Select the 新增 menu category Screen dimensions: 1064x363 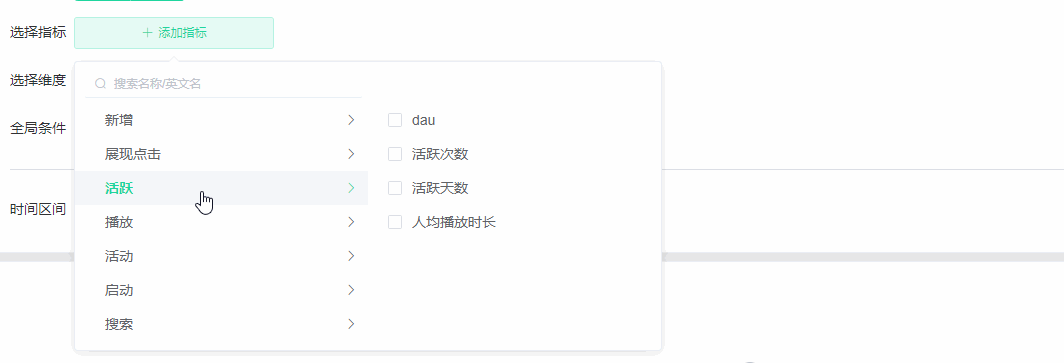(221, 120)
